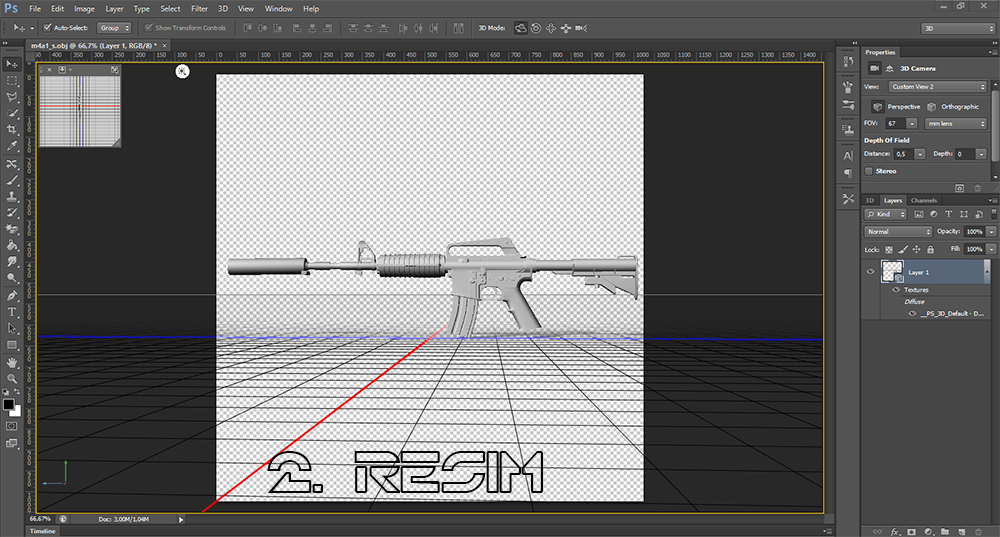
Task: Open the 3D workspace switcher dropdown
Action: (957, 28)
